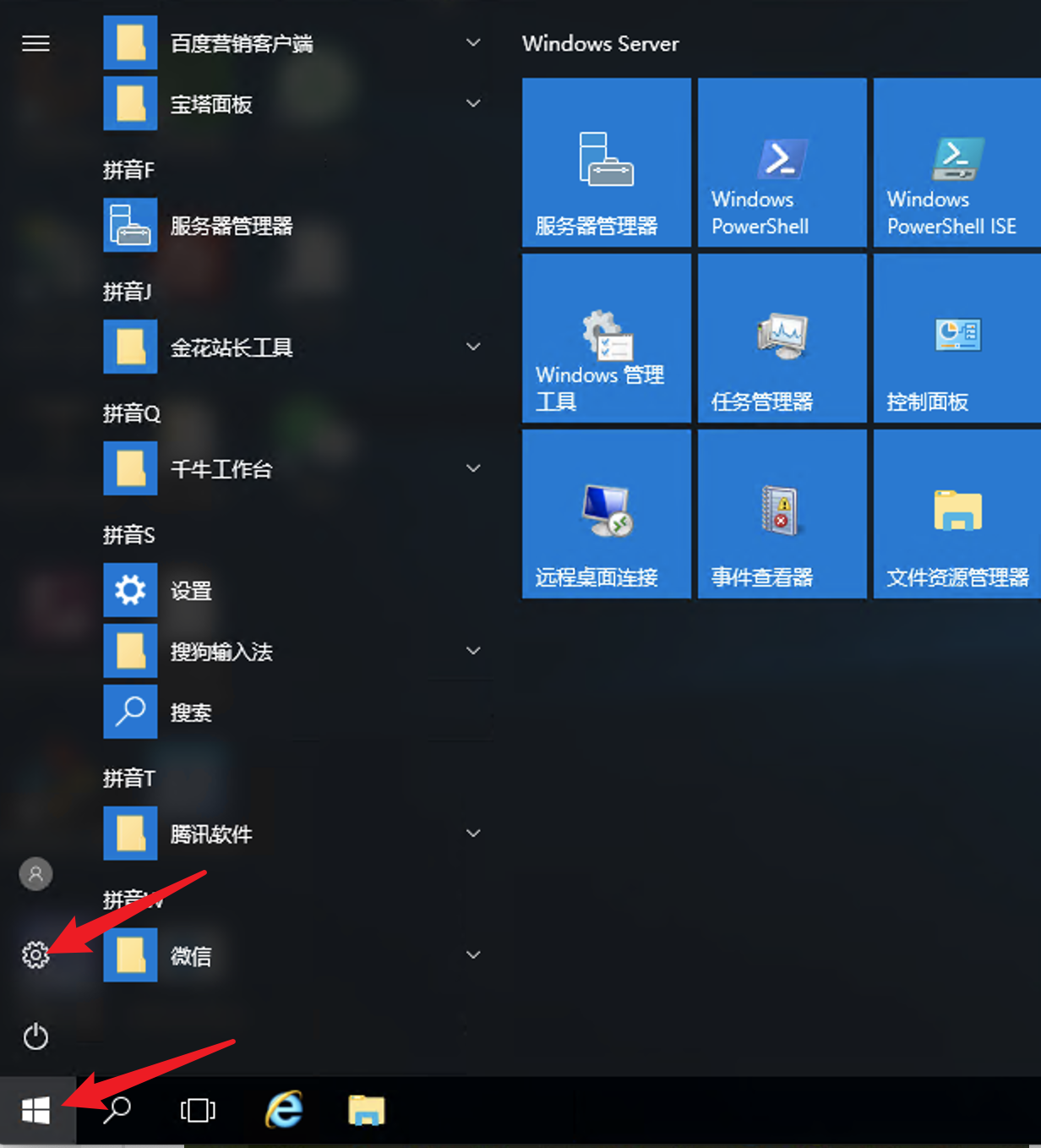Open the Windows PowerShell tile
The image size is (1041, 1148).
pos(782,163)
